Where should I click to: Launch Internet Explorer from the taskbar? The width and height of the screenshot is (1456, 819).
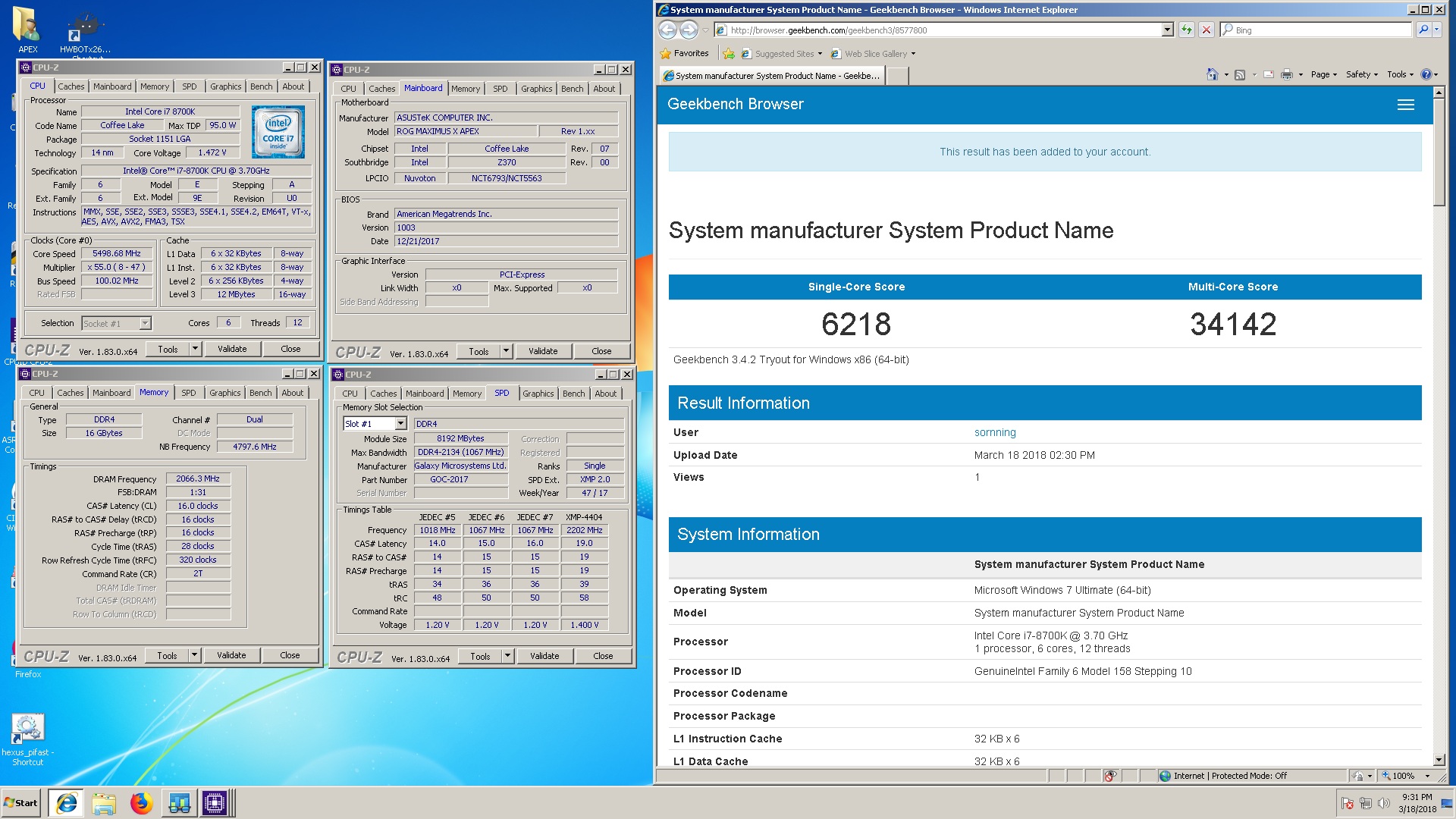tap(67, 803)
